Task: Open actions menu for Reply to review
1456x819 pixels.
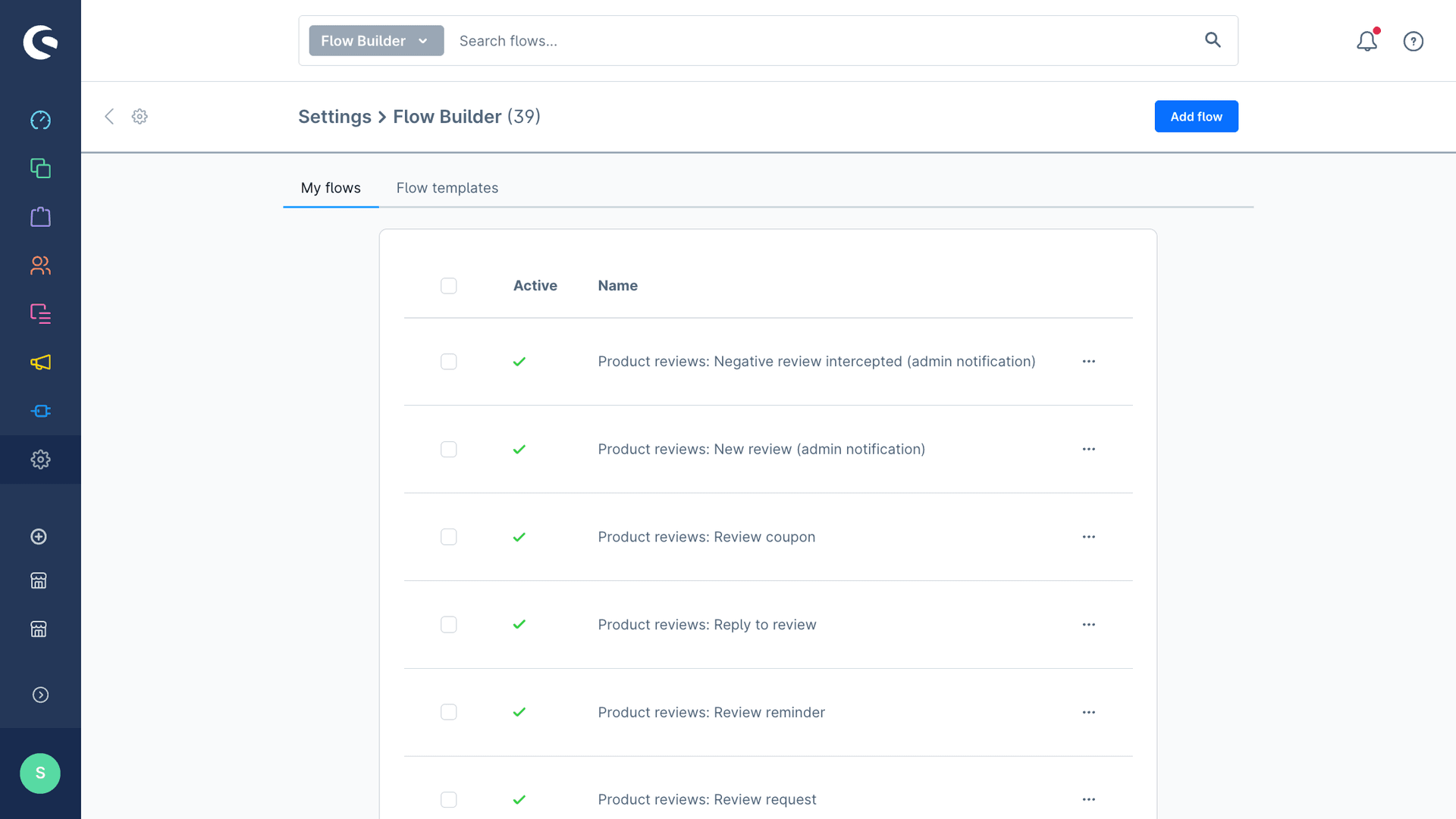Action: tap(1089, 625)
